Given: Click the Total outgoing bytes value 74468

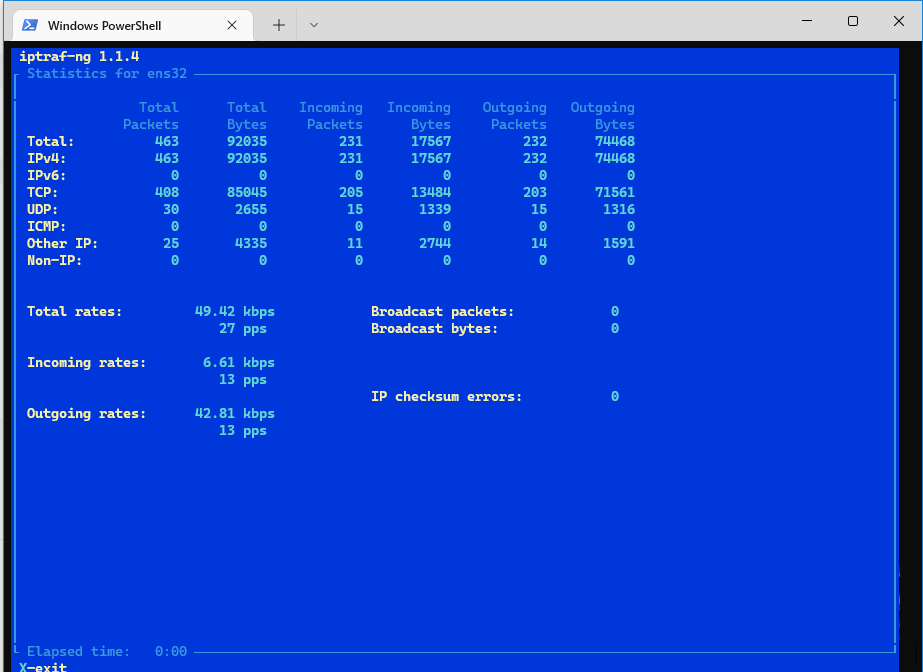Looking at the screenshot, I should click(615, 141).
